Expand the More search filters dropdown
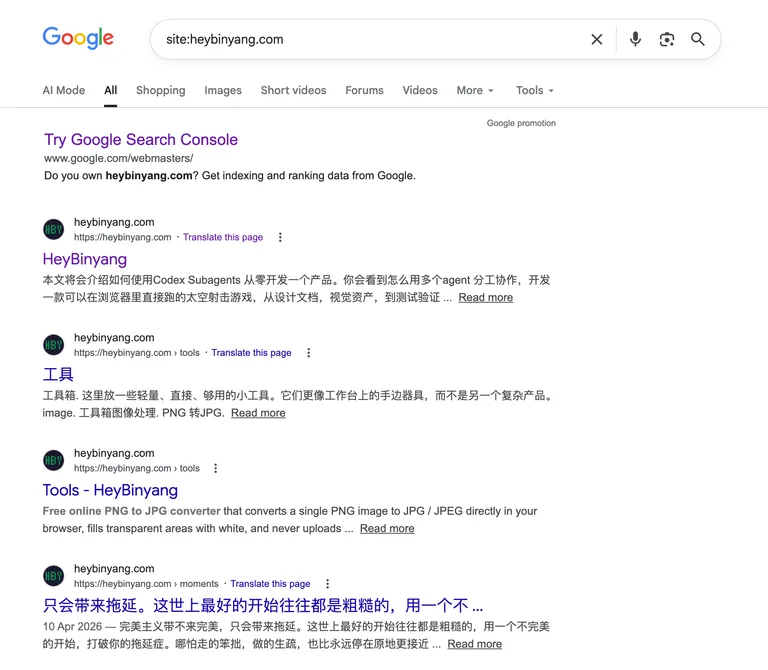Image resolution: width=768 pixels, height=670 pixels. [x=475, y=90]
